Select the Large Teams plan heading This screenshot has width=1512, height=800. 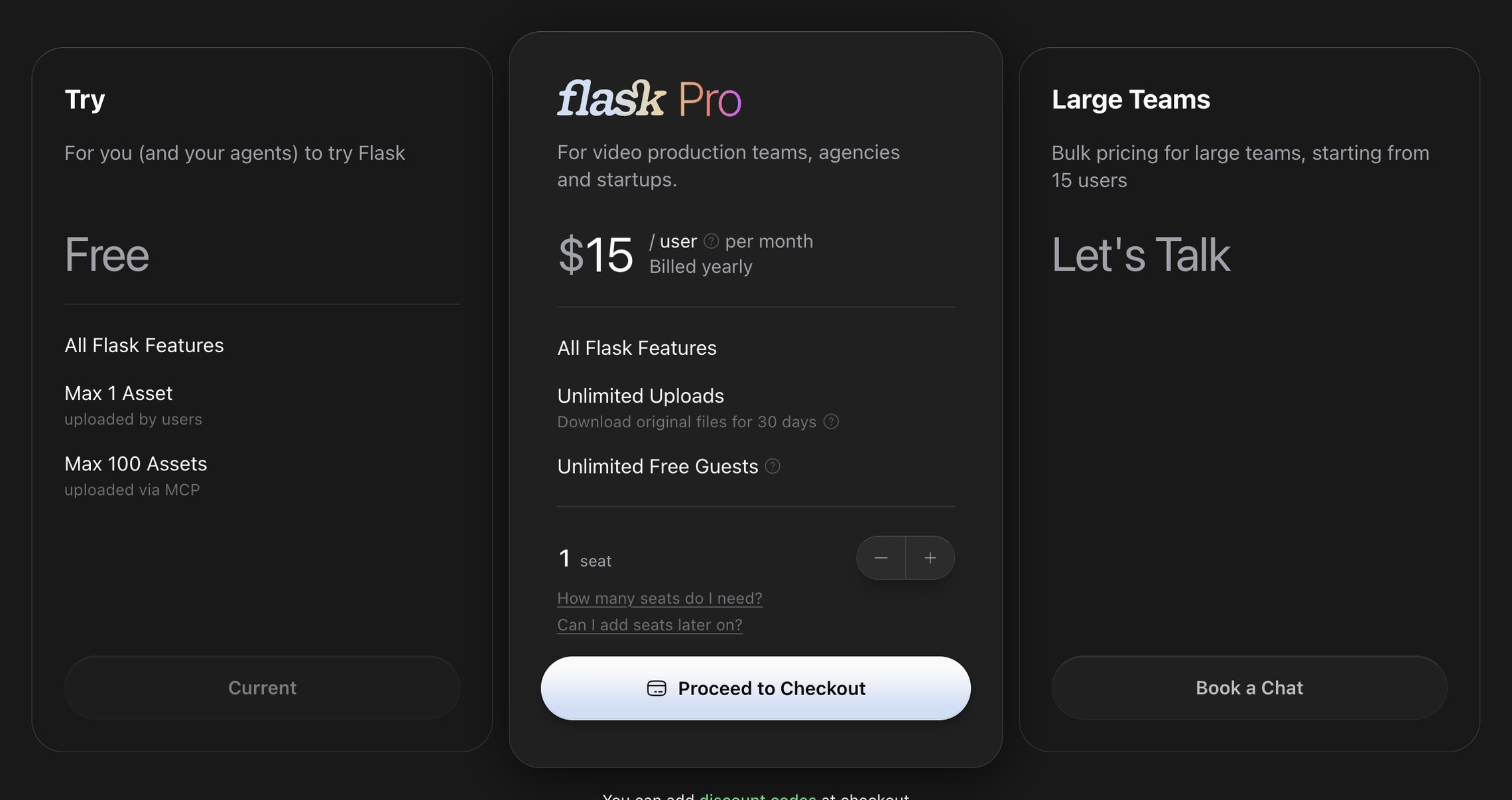[1131, 100]
